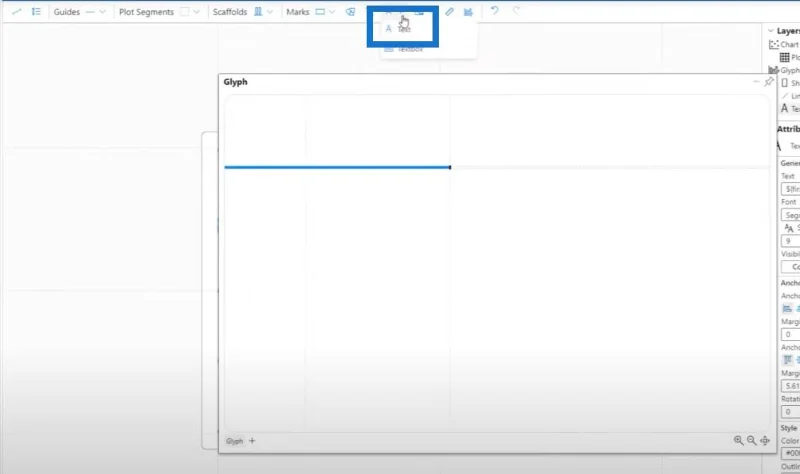Click the undo arrow
This screenshot has height=474, width=800.
pos(494,11)
